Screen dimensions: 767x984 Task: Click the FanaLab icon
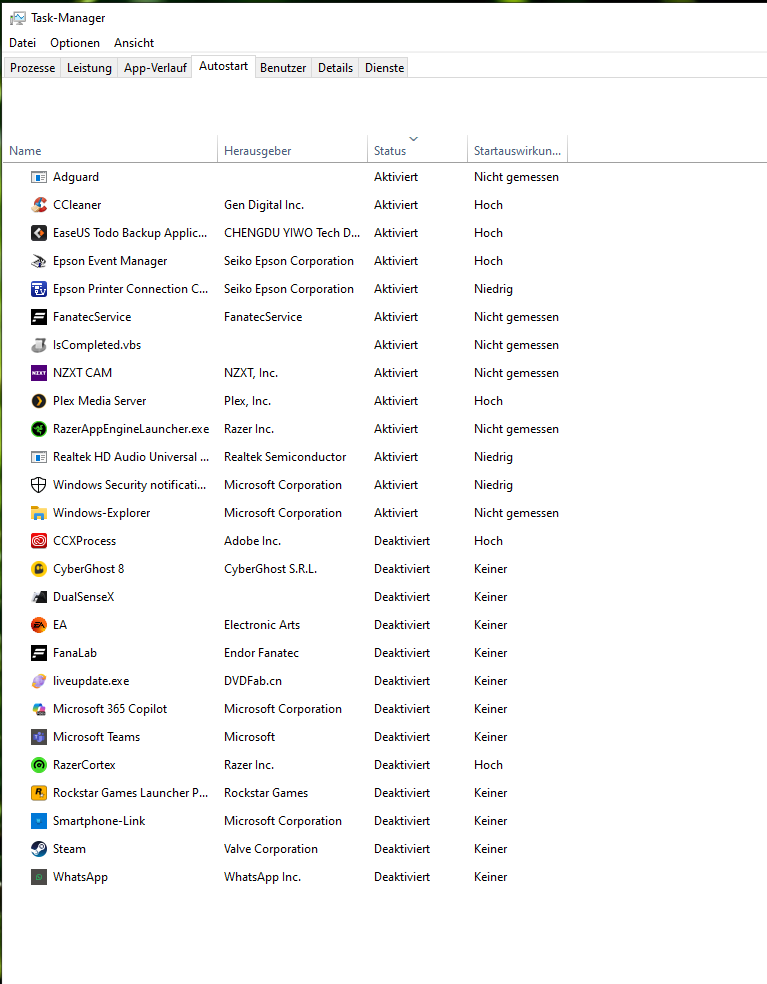click(x=39, y=653)
